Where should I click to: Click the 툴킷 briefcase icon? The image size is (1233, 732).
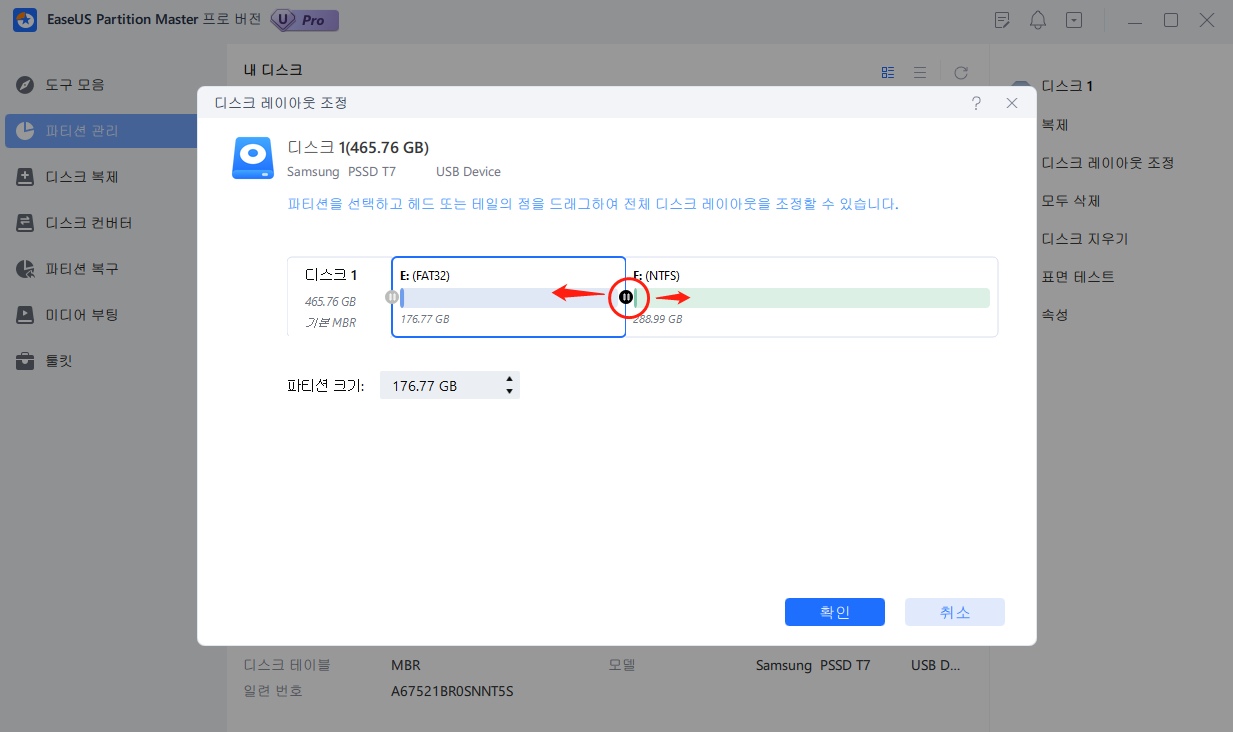click(26, 361)
